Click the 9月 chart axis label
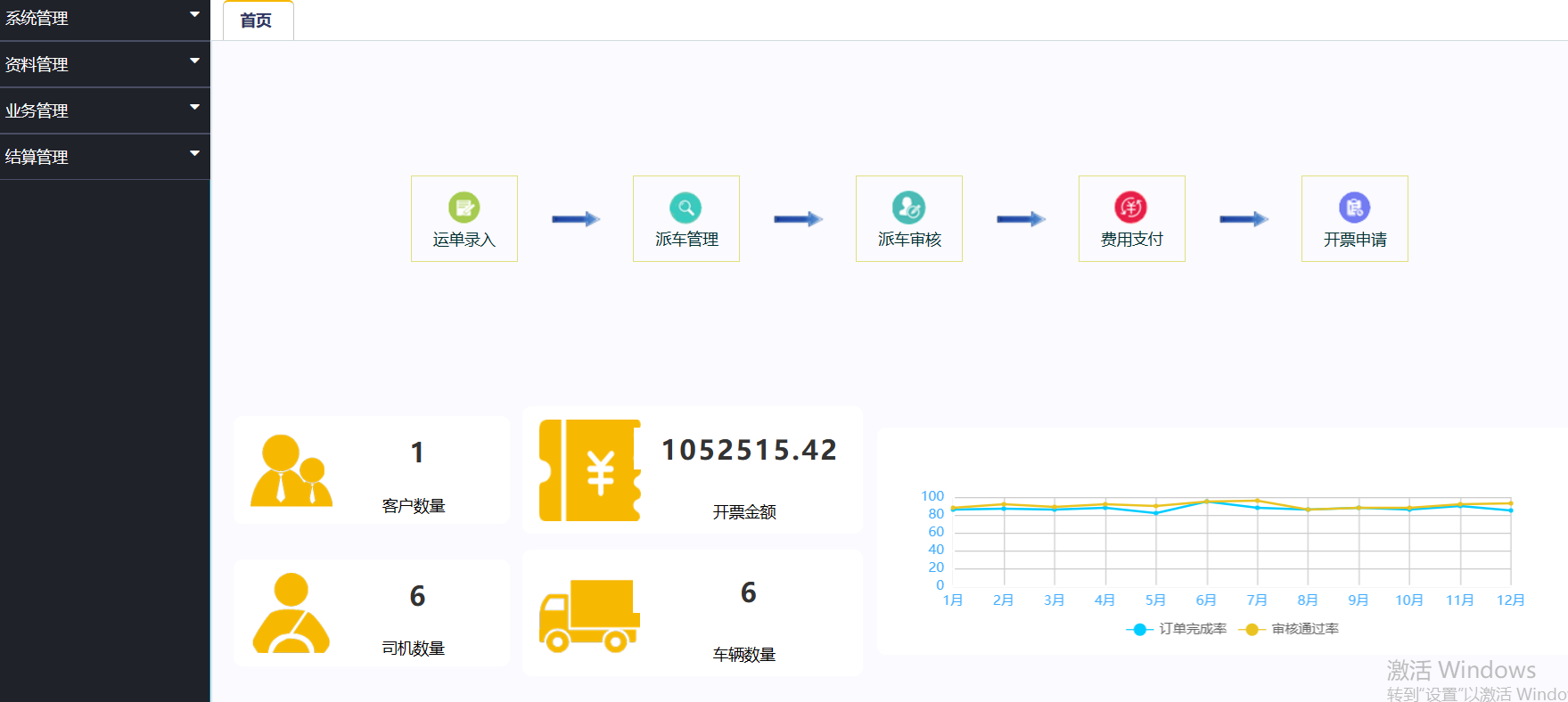Screen dimensions: 1568x702 point(1359,600)
